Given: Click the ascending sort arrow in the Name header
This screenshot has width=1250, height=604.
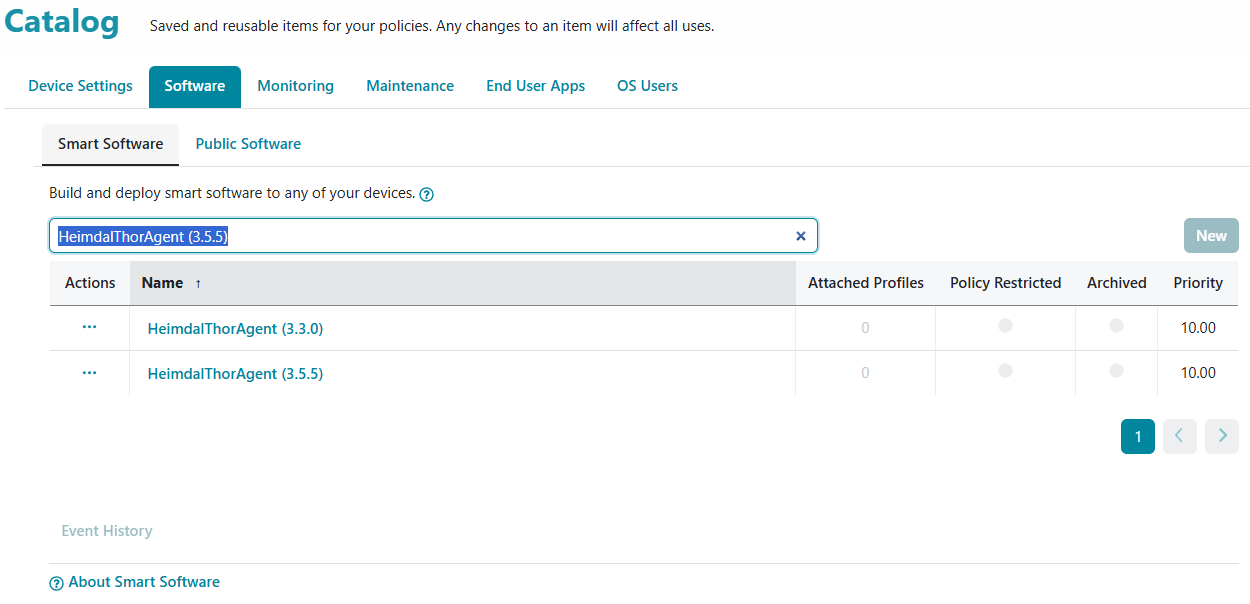Looking at the screenshot, I should (x=198, y=284).
